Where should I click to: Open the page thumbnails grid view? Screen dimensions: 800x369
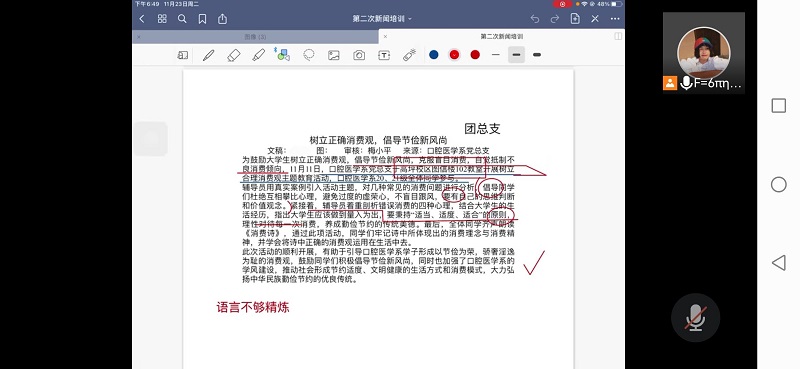click(x=162, y=19)
